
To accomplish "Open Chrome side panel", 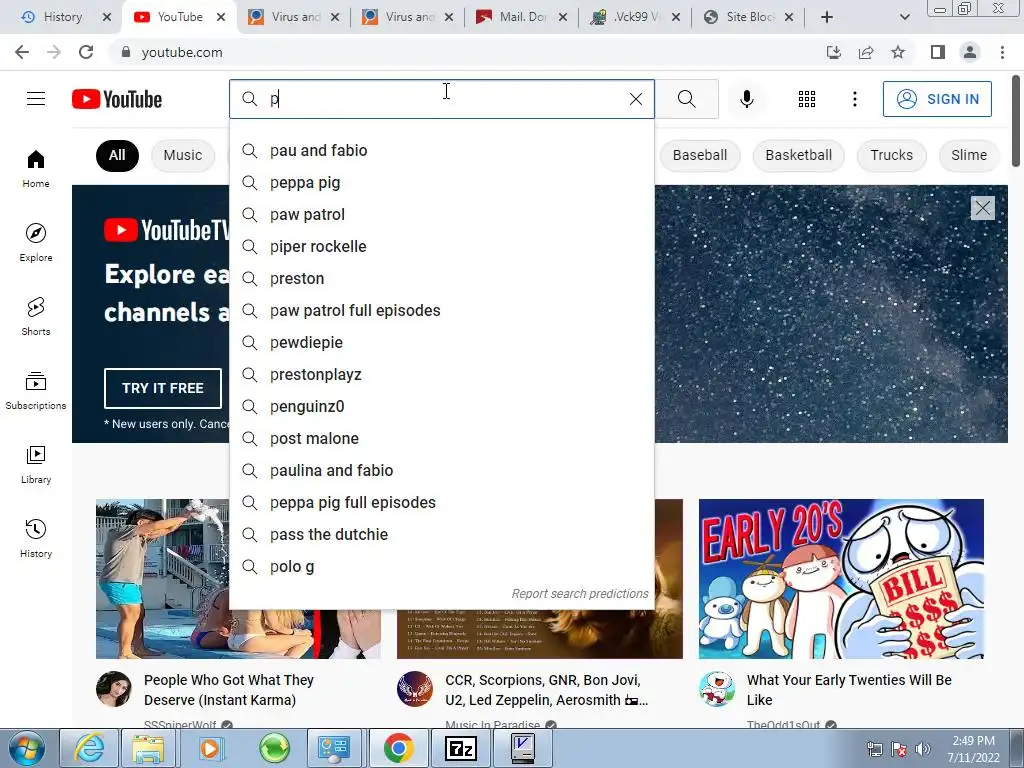I will pos(938,52).
